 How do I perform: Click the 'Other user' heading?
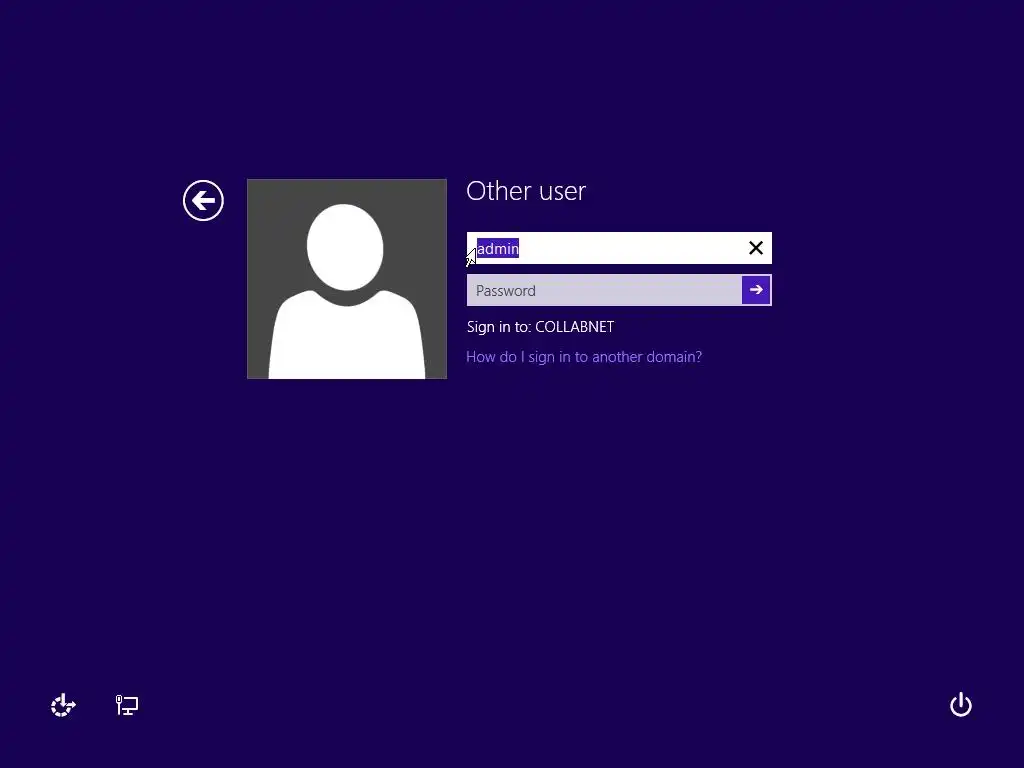pos(526,191)
